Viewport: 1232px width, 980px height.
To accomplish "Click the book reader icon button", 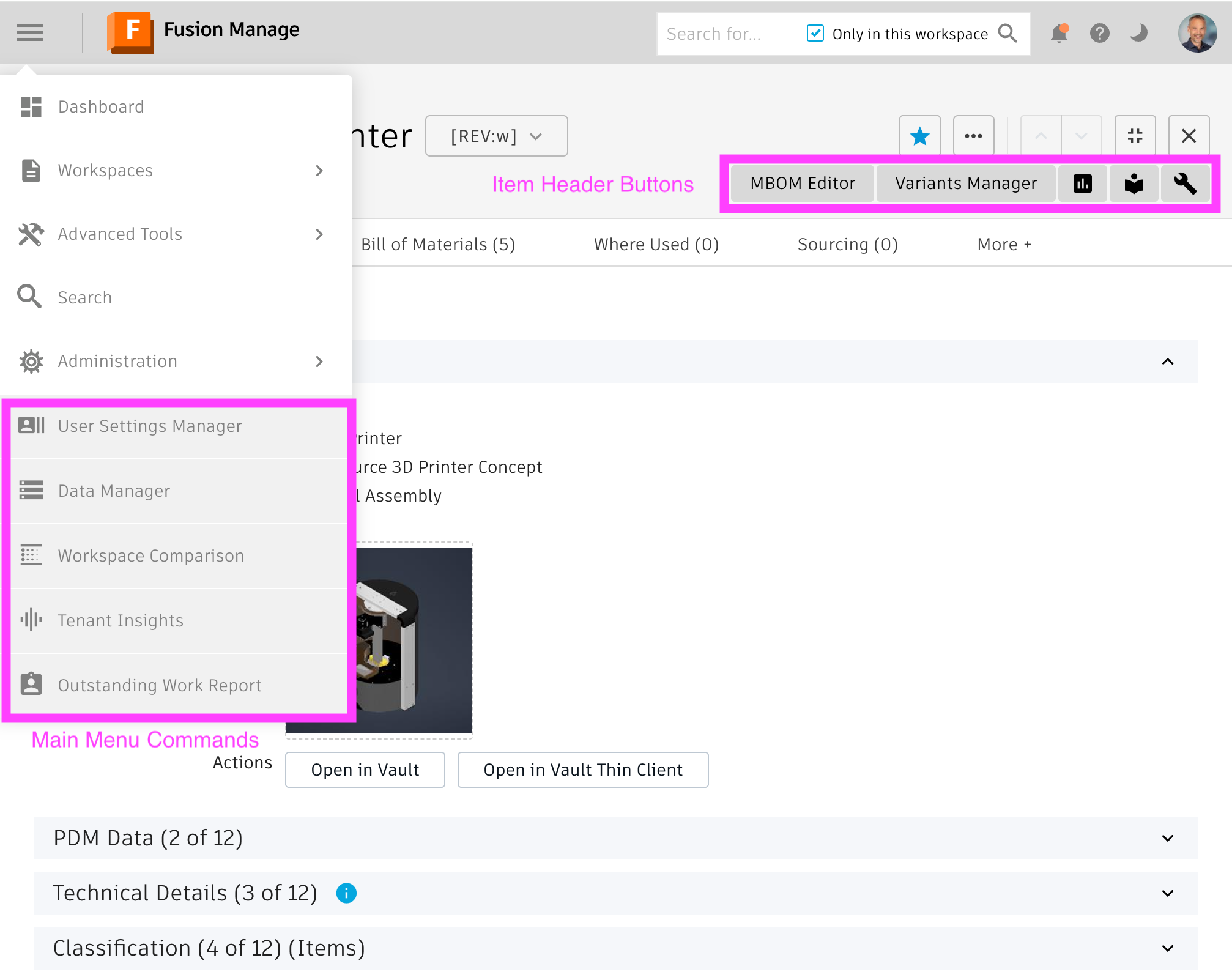I will (1134, 184).
